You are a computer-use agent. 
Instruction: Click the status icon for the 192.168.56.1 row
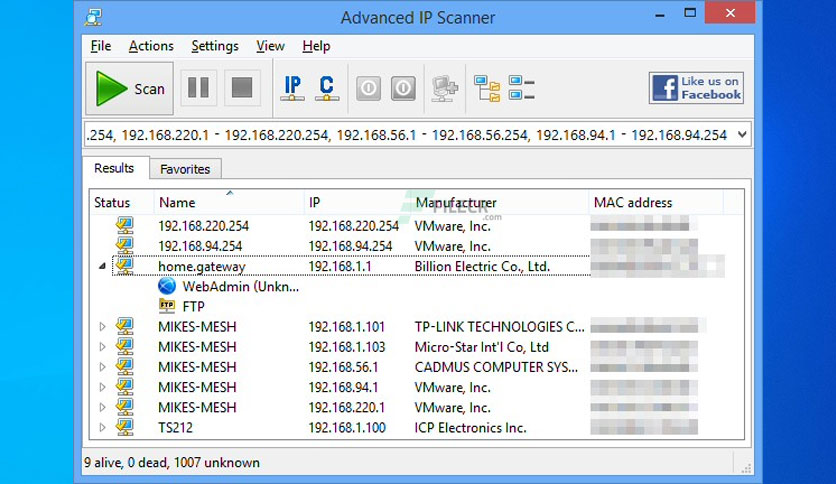(x=125, y=366)
